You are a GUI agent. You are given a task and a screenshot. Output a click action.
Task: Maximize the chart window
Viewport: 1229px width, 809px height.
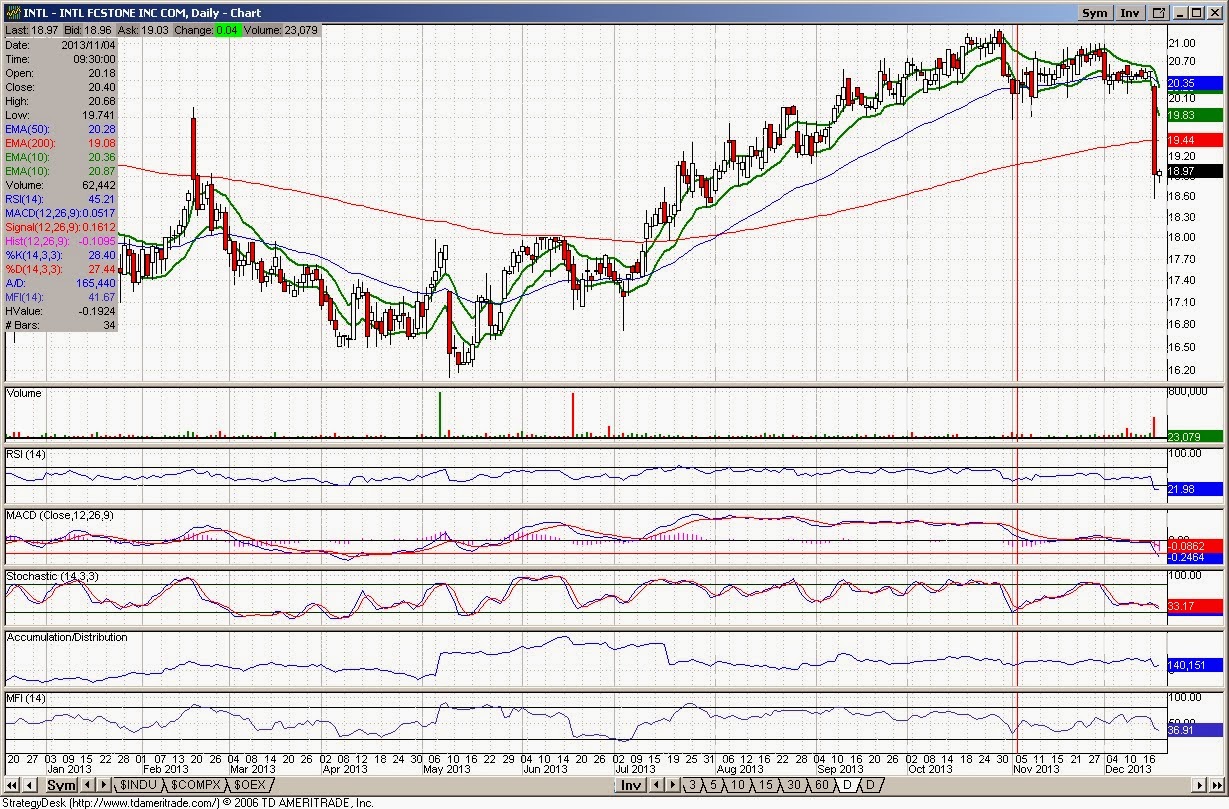[1196, 13]
